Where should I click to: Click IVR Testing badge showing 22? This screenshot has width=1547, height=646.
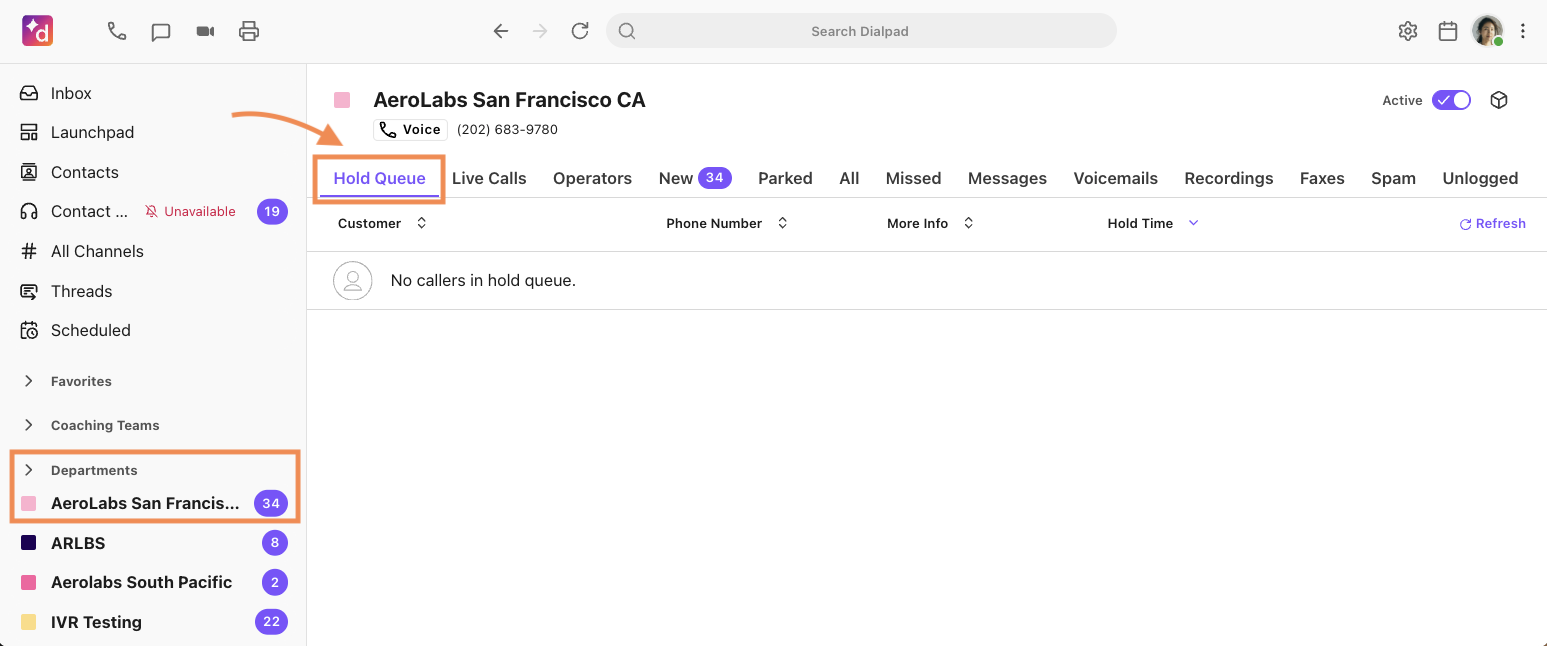(x=271, y=622)
